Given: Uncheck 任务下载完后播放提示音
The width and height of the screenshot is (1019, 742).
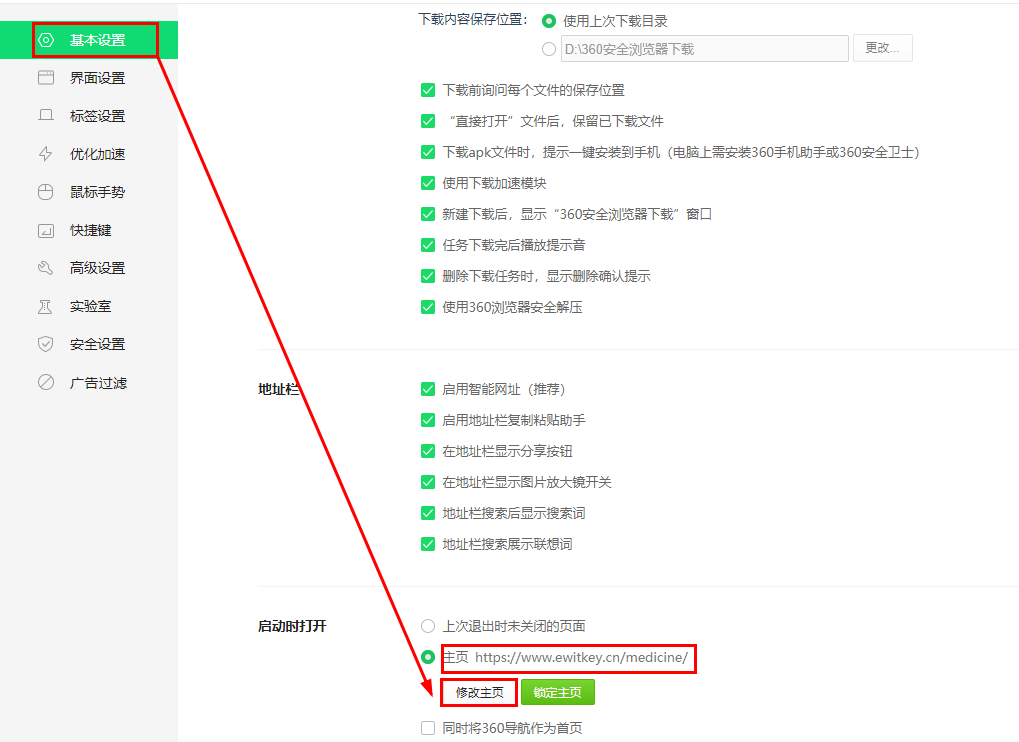Looking at the screenshot, I should click(428, 245).
